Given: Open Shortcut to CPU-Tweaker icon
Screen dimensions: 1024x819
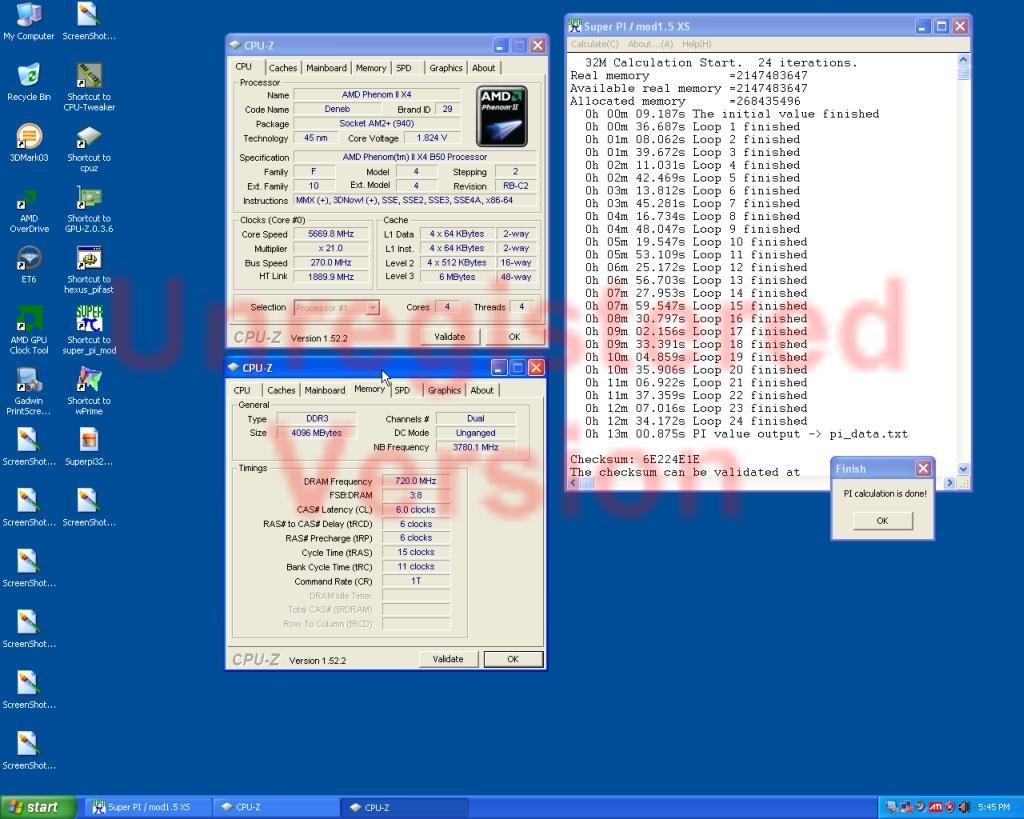Looking at the screenshot, I should (89, 88).
